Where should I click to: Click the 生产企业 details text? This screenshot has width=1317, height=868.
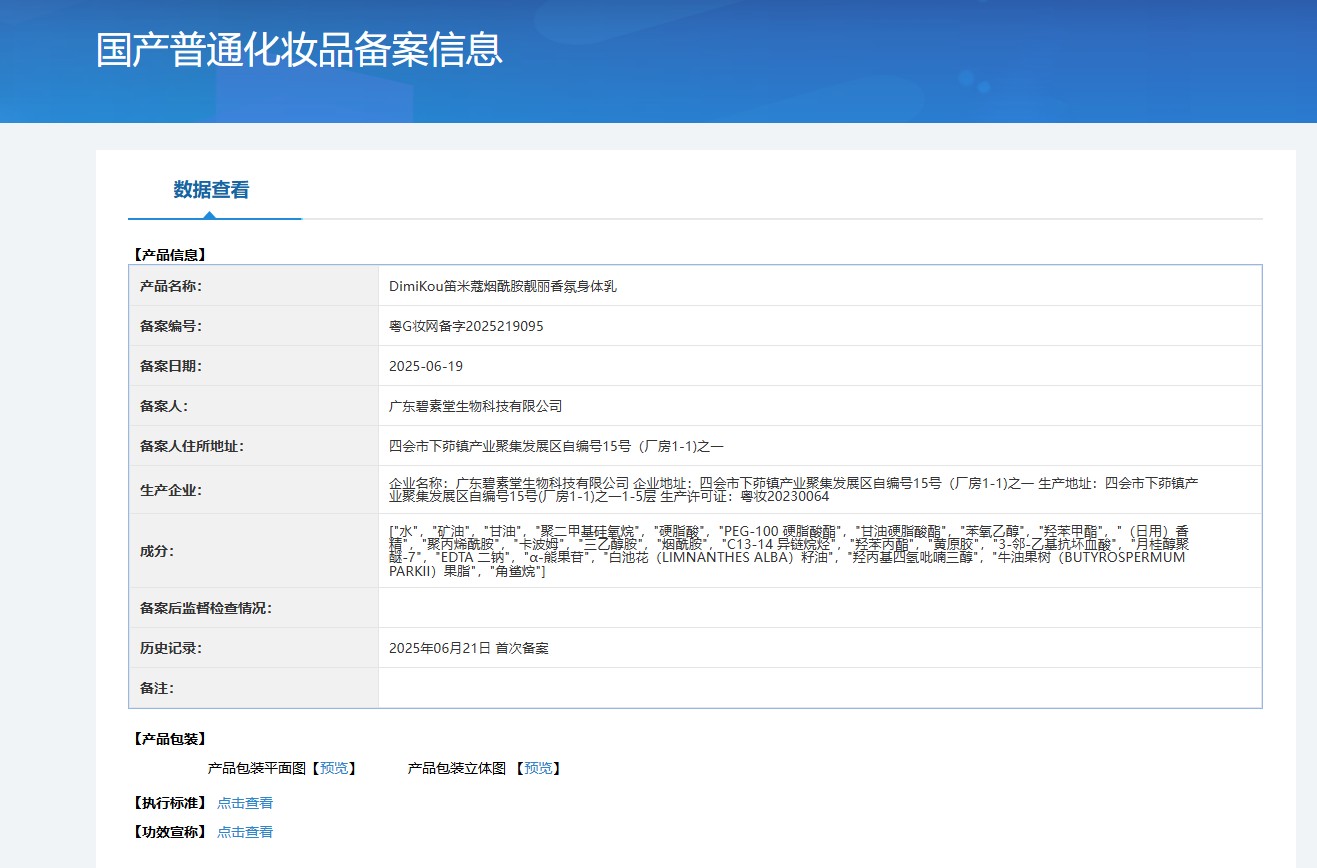point(794,489)
